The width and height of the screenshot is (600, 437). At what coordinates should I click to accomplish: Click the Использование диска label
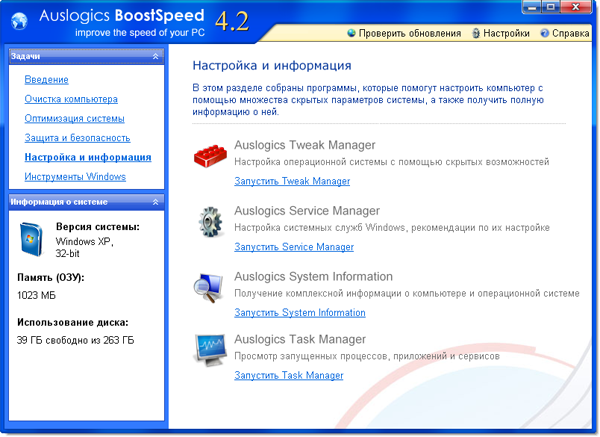pyautogui.click(x=73, y=323)
